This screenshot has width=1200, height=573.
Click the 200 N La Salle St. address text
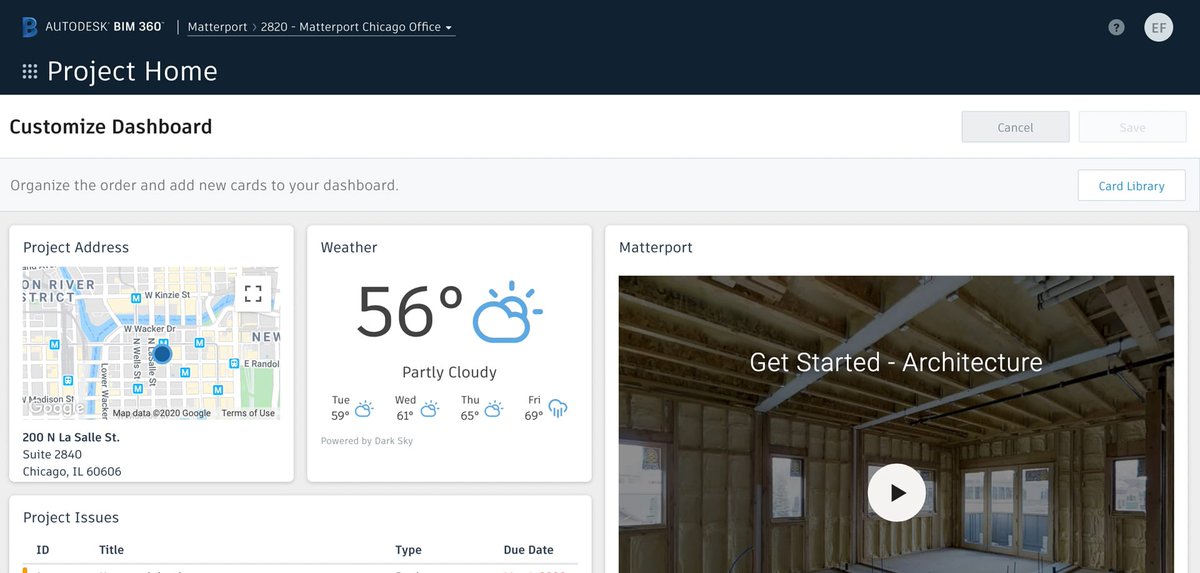pos(71,438)
